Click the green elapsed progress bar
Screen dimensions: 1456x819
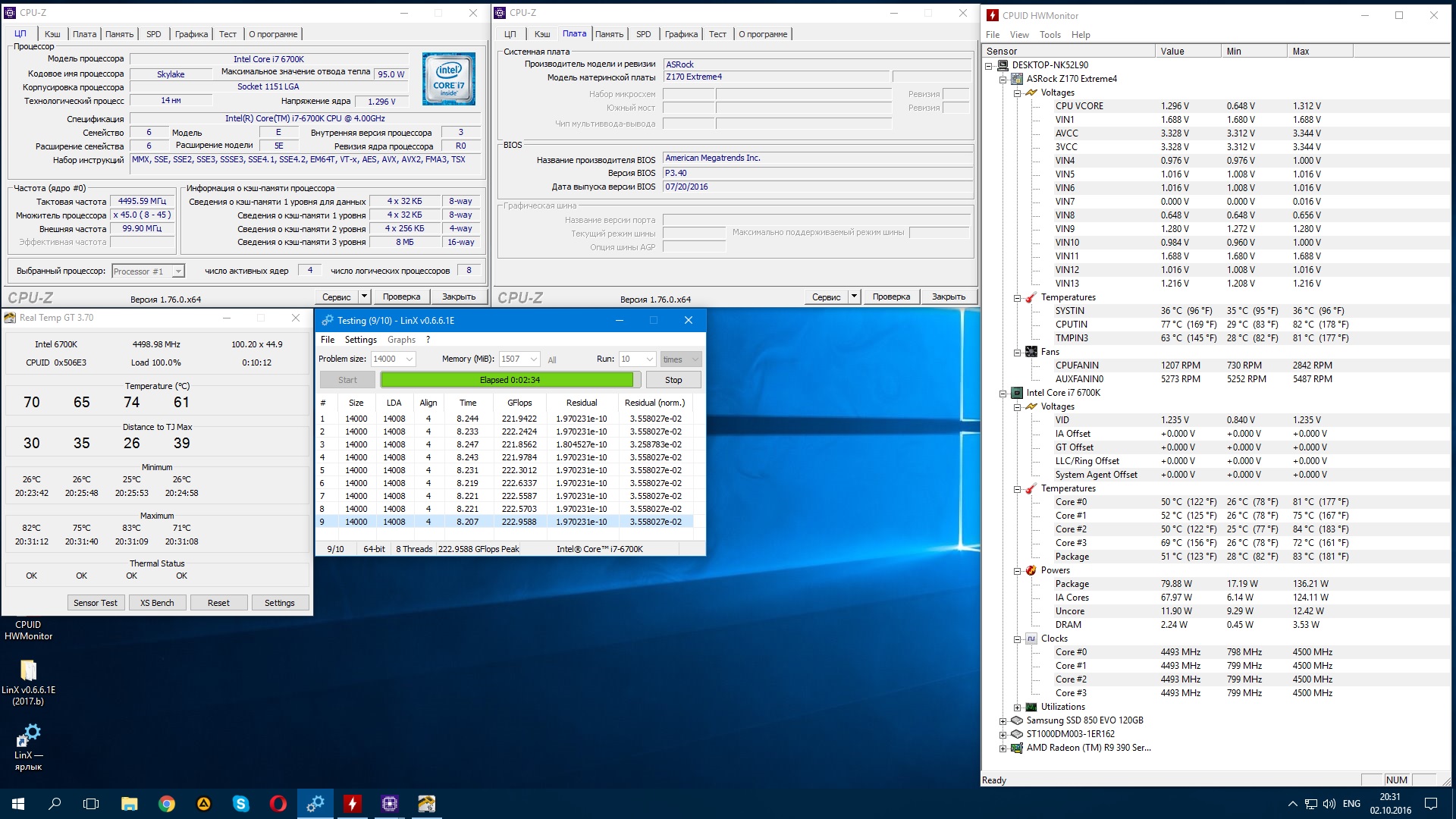click(507, 380)
